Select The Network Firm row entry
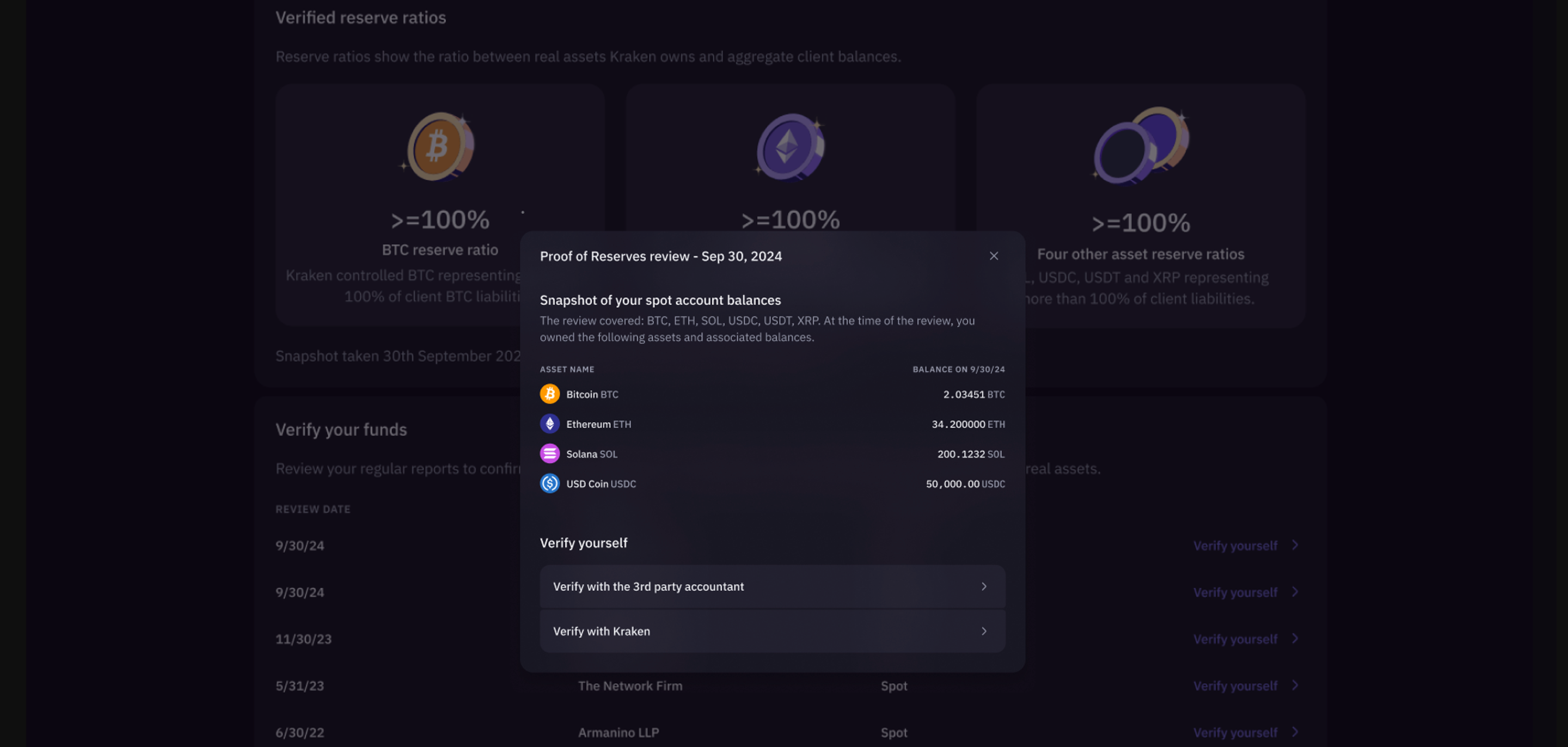The image size is (1568, 747). (x=630, y=685)
